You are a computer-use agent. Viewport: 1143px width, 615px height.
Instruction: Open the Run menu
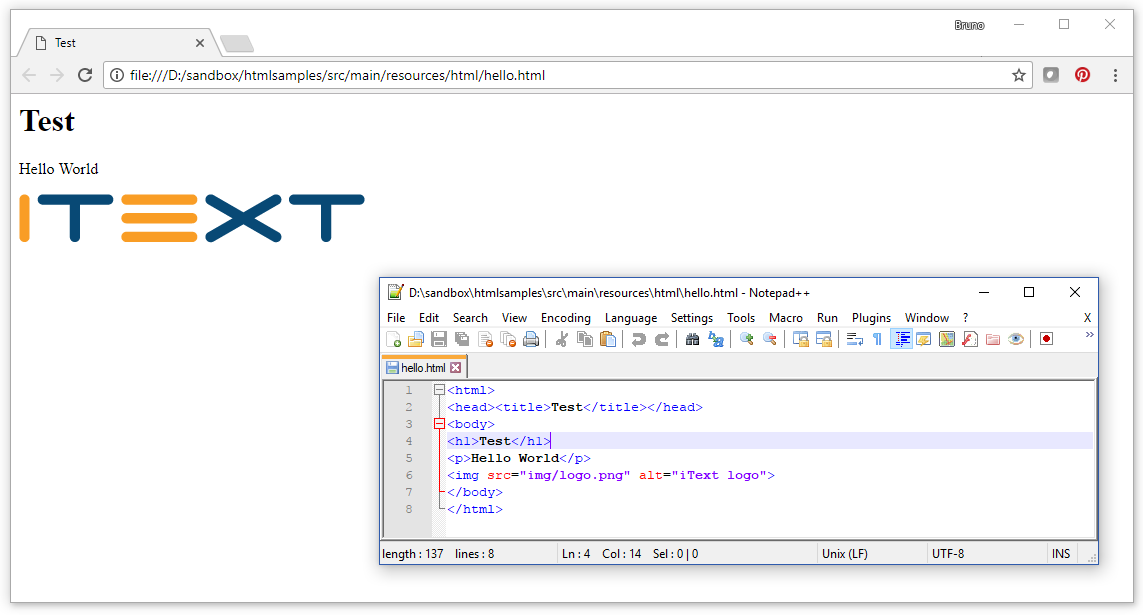tap(827, 318)
